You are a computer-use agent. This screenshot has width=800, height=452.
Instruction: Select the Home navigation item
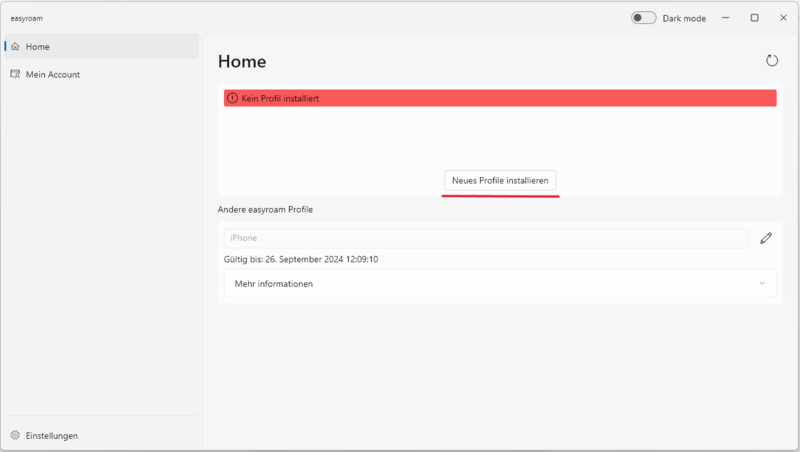coord(38,47)
